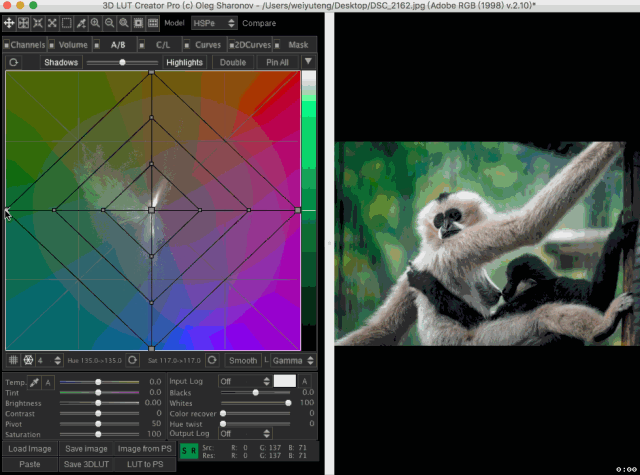Toggle the Volume tab checkbox

pos(51,45)
